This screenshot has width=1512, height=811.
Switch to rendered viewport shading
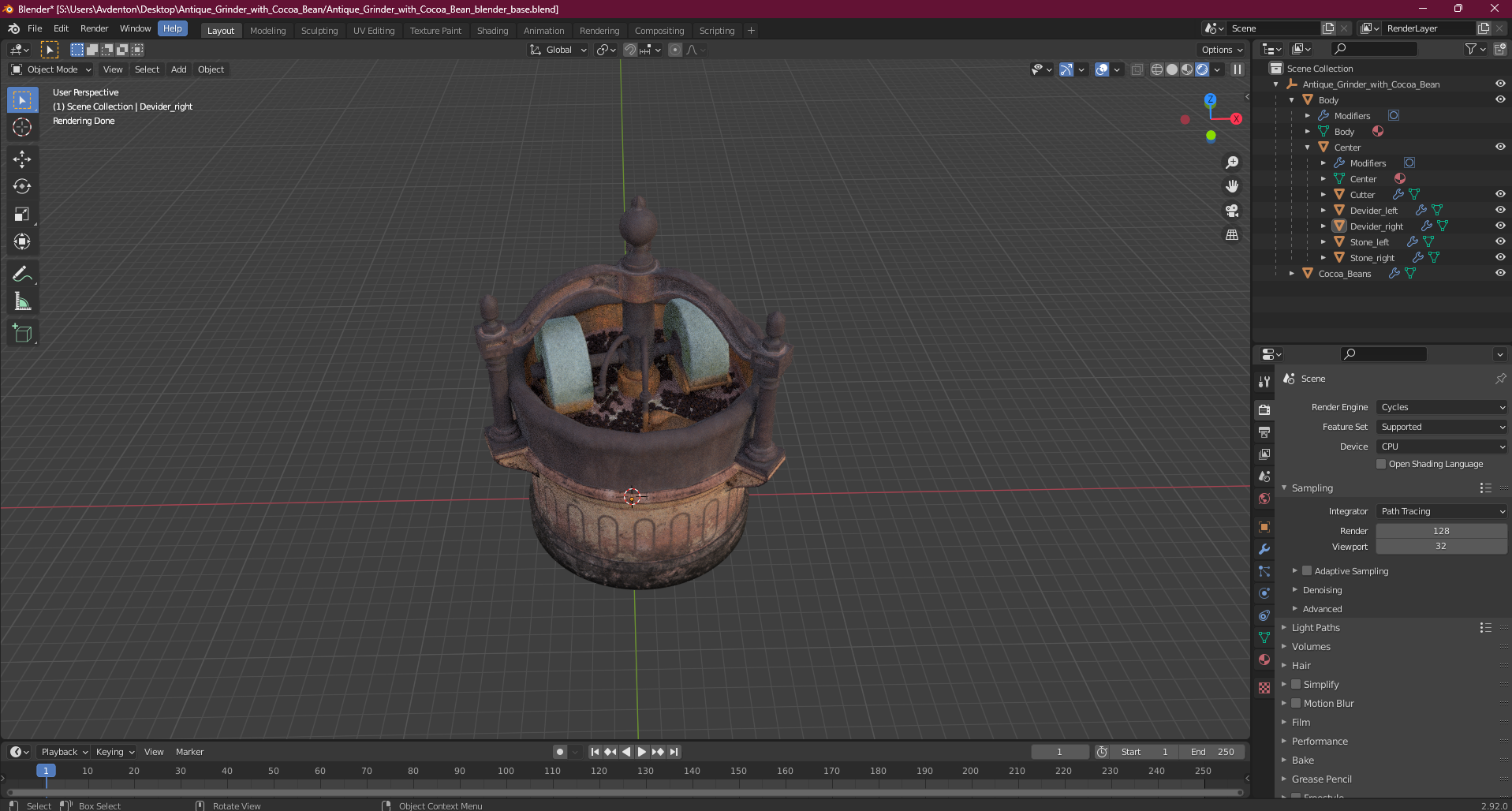point(1202,69)
